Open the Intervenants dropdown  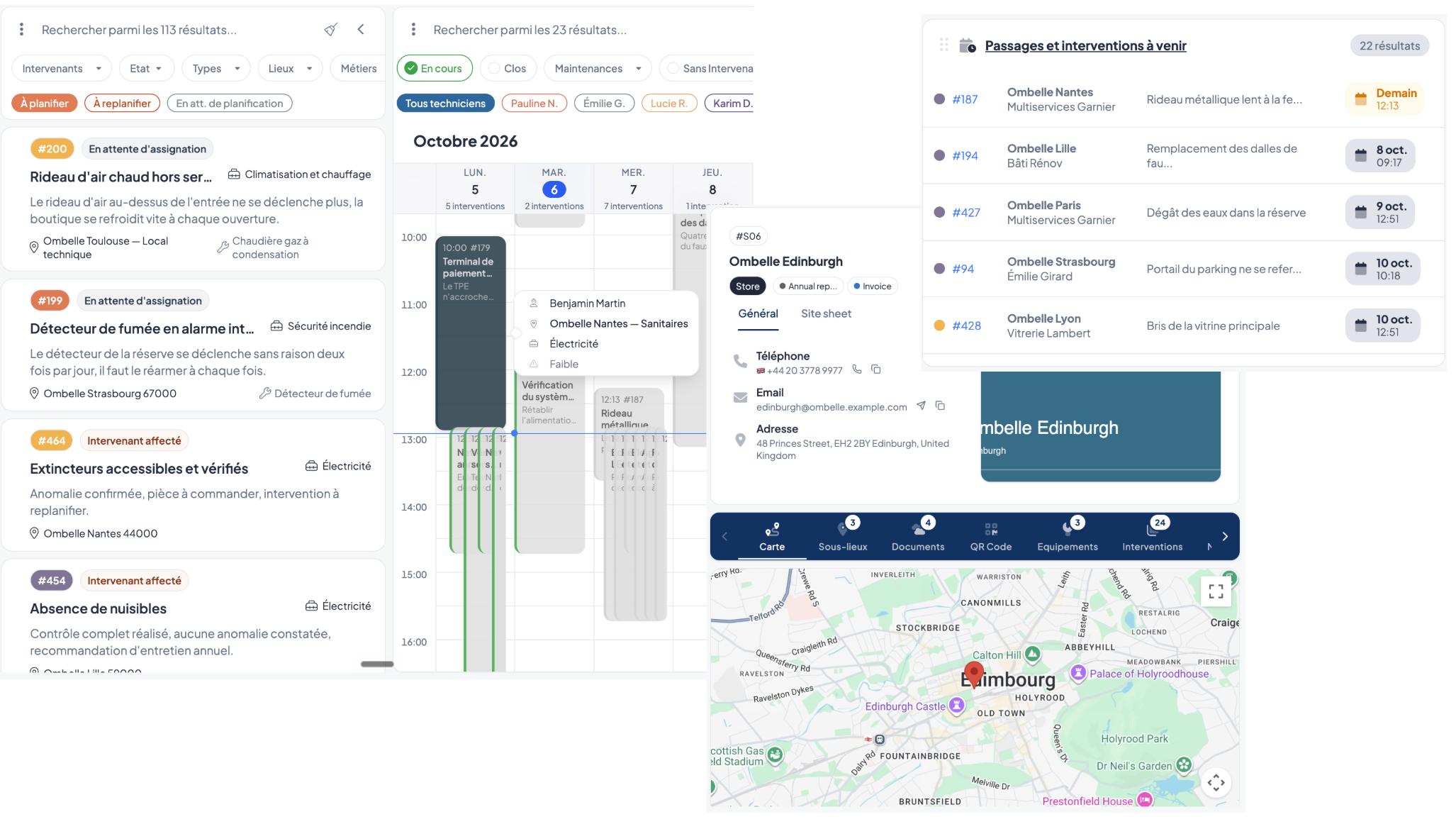[x=62, y=69]
